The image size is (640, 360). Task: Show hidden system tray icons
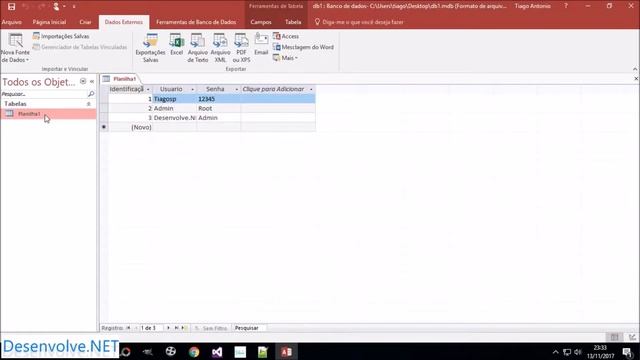(555, 352)
